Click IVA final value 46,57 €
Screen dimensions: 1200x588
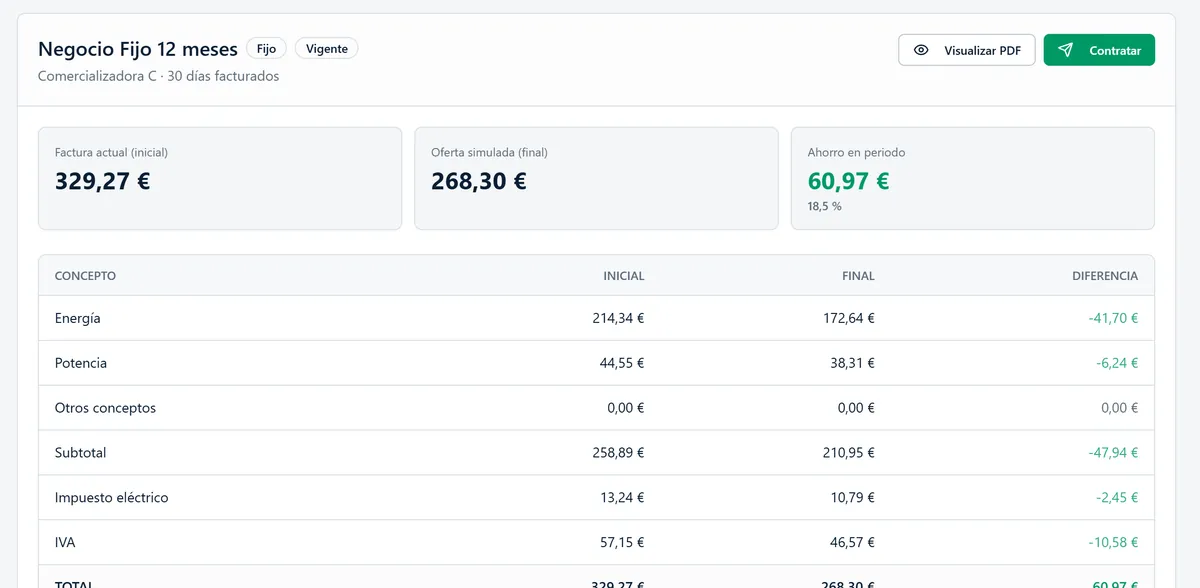click(852, 543)
